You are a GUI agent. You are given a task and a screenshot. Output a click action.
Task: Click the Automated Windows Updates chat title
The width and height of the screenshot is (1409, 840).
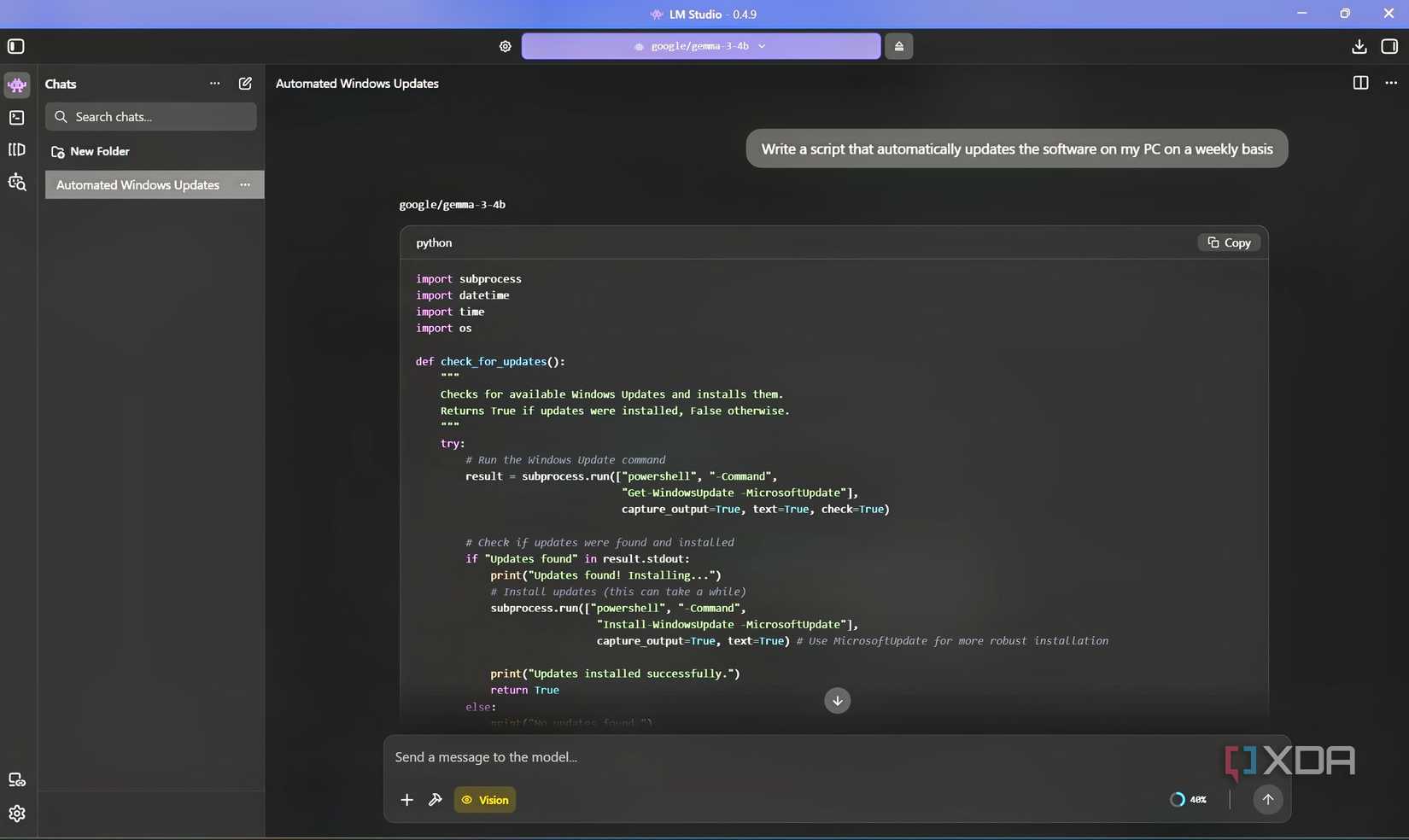click(x=357, y=84)
